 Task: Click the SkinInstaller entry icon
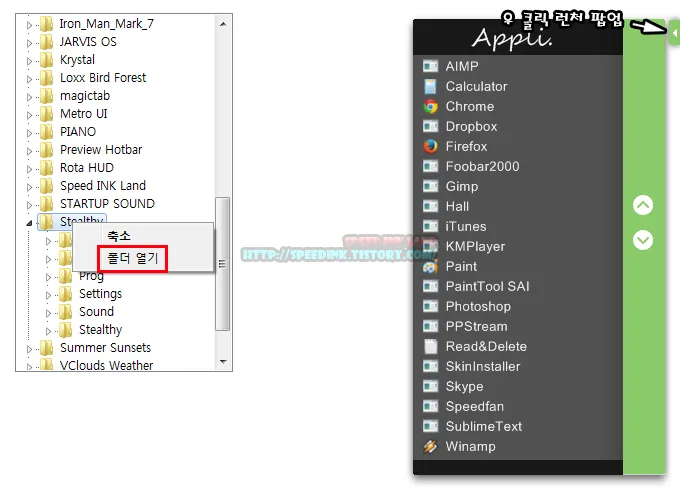tap(430, 366)
